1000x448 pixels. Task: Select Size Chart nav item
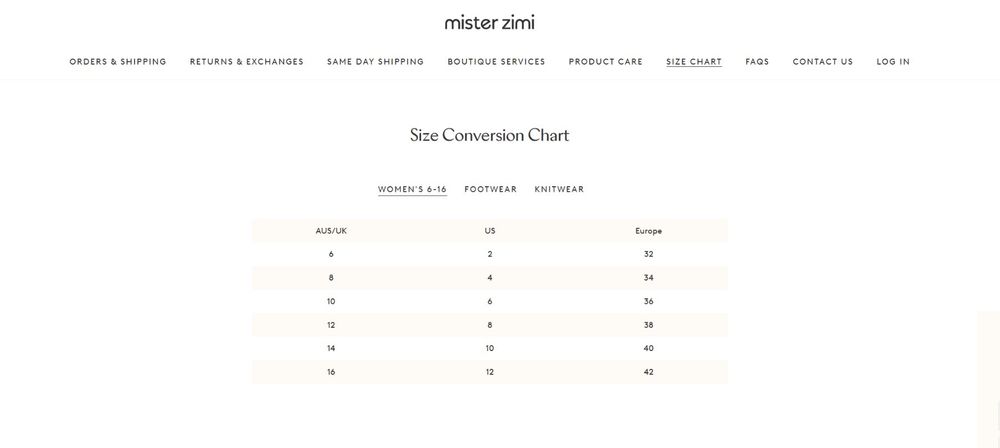[694, 62]
